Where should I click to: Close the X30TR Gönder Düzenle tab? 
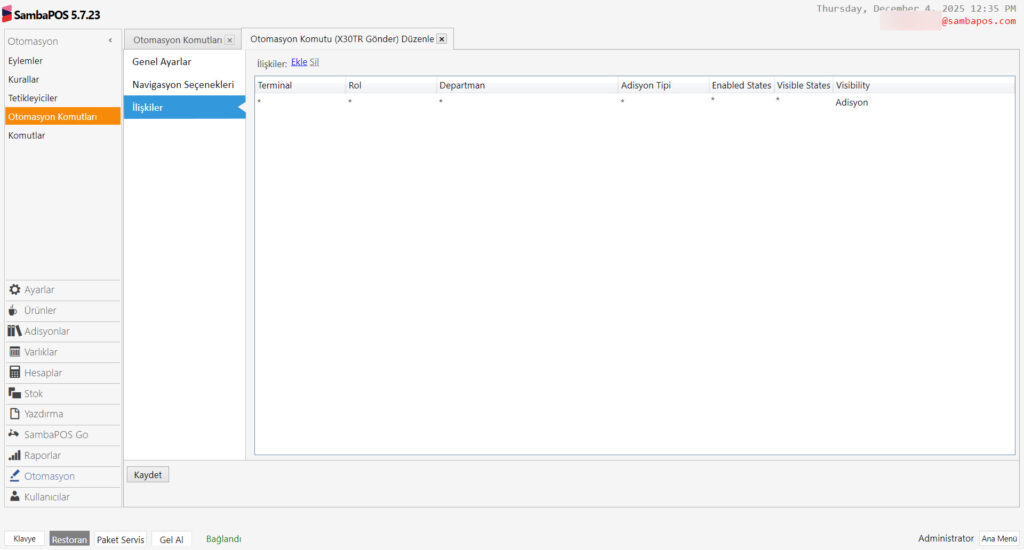tap(441, 39)
